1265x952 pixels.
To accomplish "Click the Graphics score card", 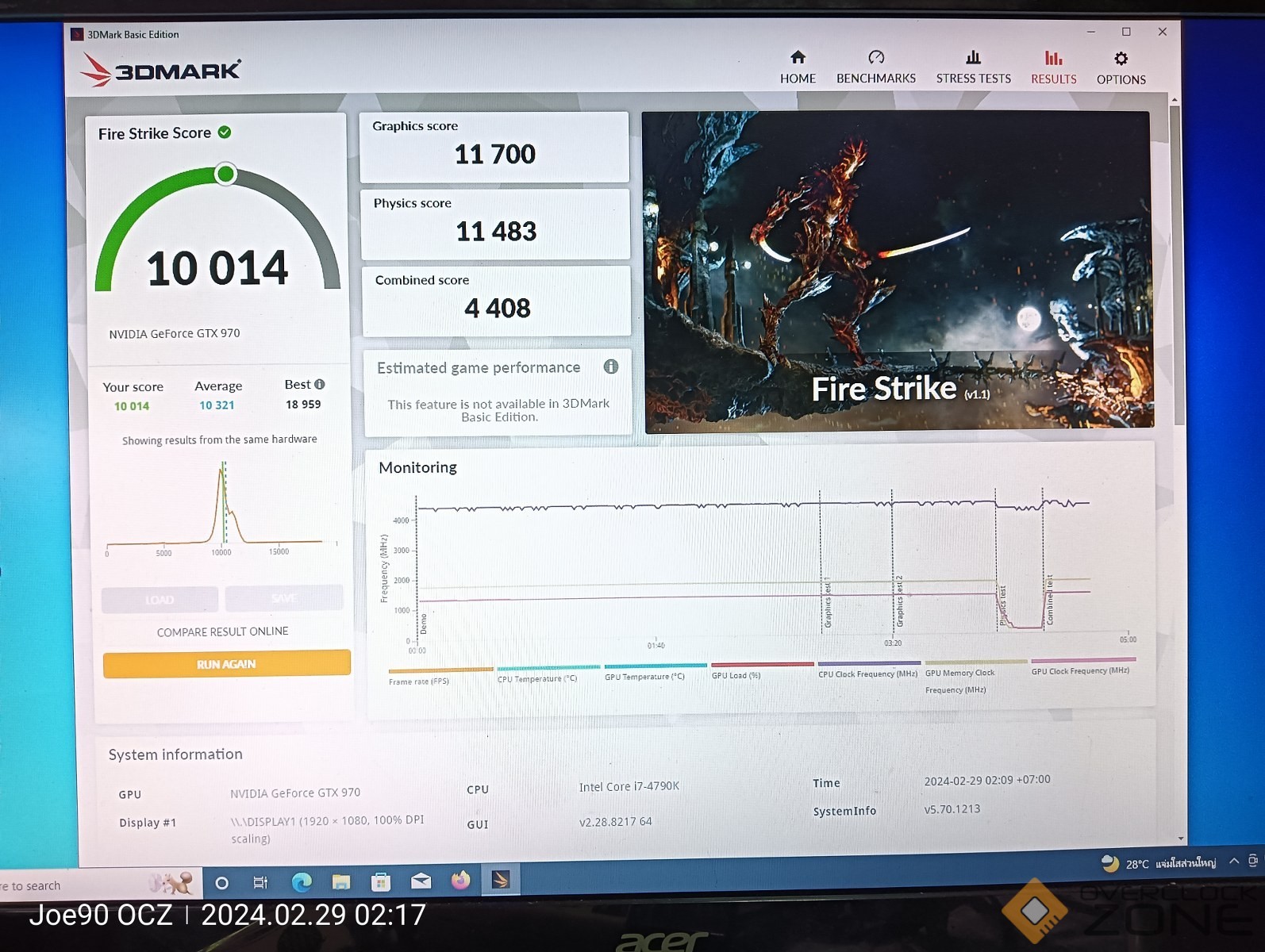I will tap(494, 147).
